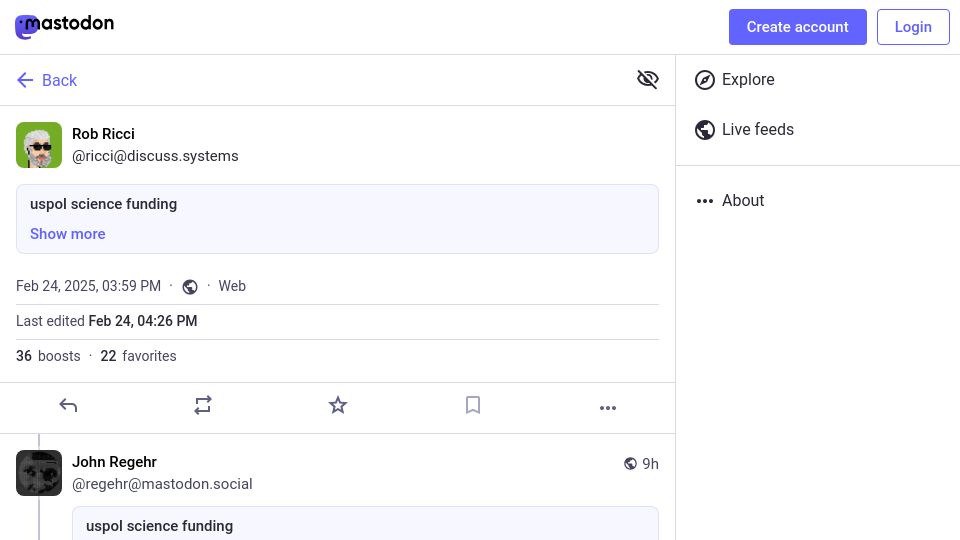The width and height of the screenshot is (960, 540).
Task: Open the Login page
Action: click(913, 27)
